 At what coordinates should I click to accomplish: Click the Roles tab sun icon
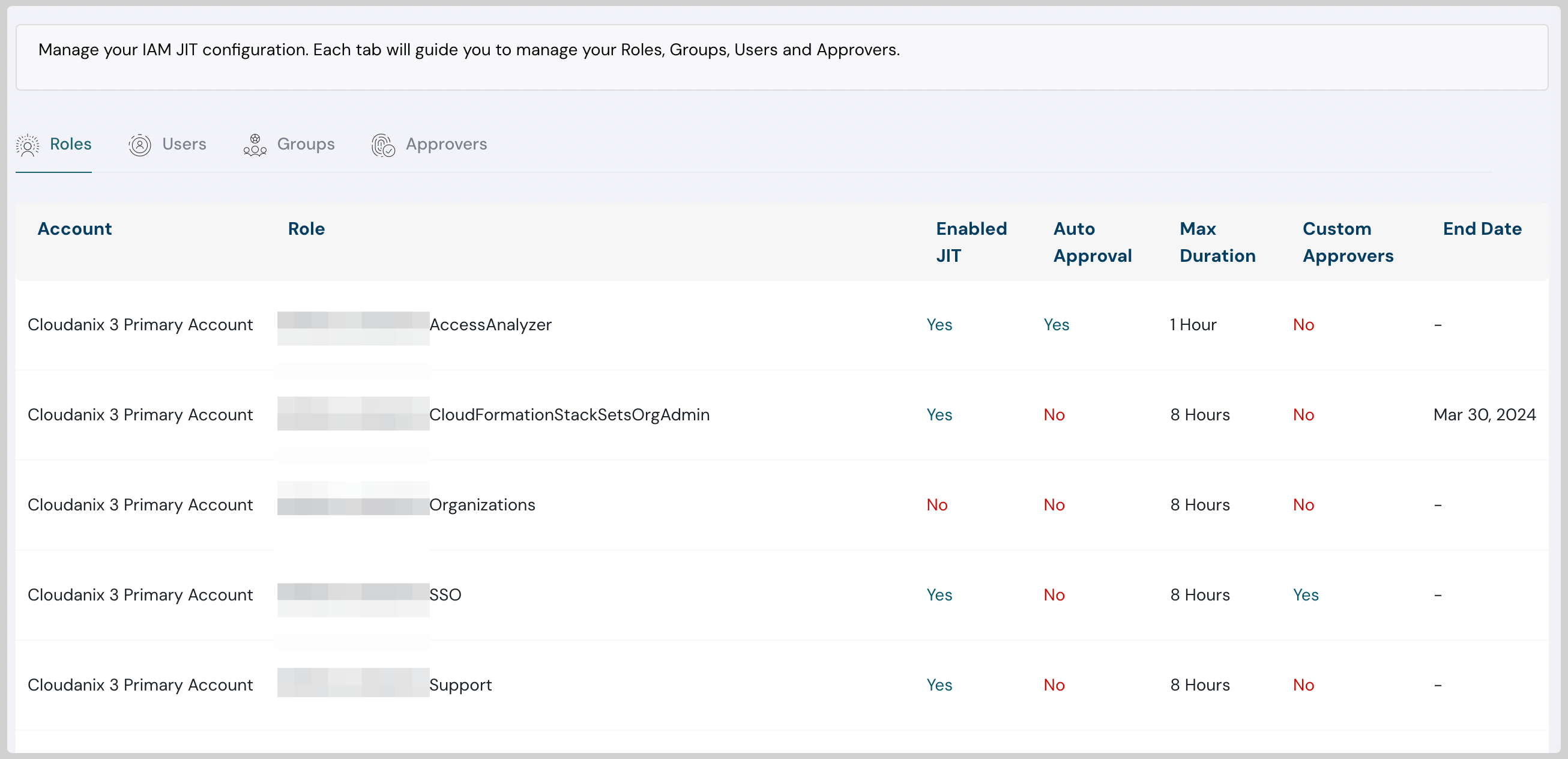pyautogui.click(x=28, y=145)
